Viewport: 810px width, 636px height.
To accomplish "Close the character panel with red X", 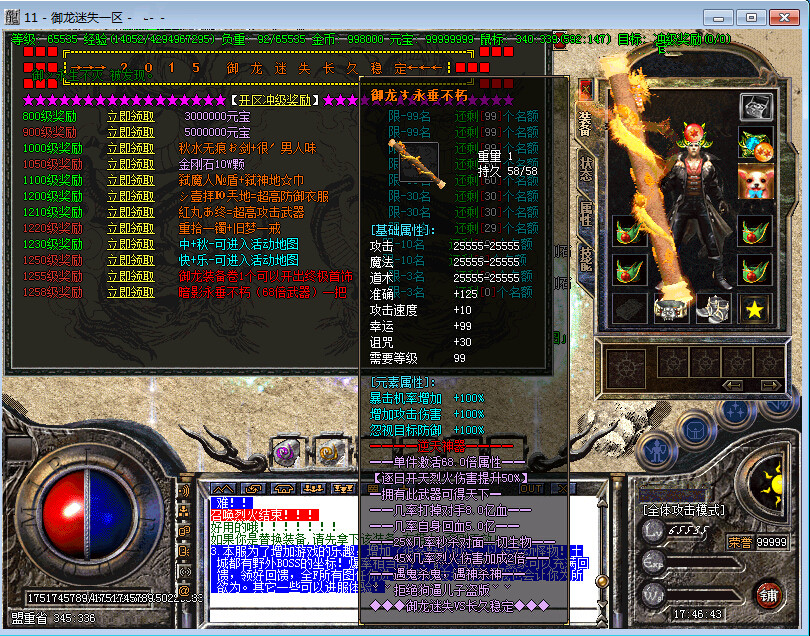I will tap(585, 90).
